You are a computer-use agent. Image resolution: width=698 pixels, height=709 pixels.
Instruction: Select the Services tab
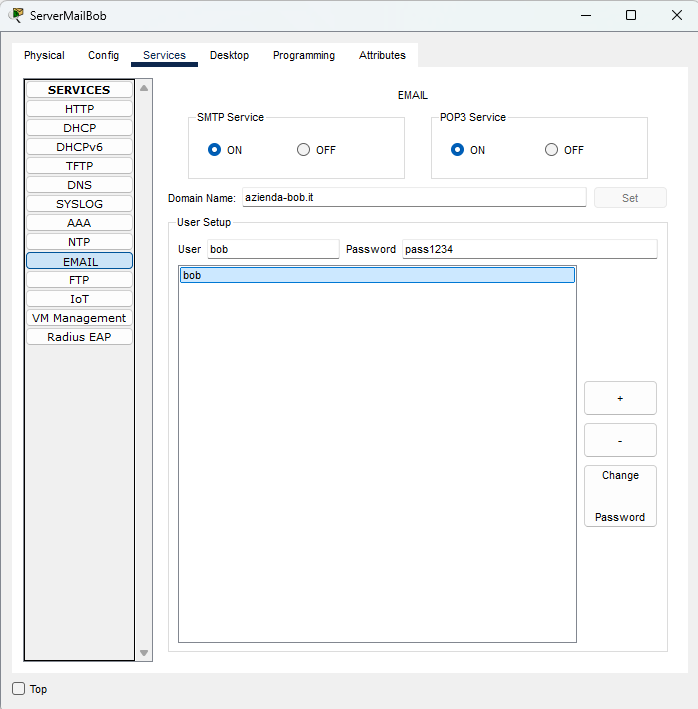[x=164, y=55]
